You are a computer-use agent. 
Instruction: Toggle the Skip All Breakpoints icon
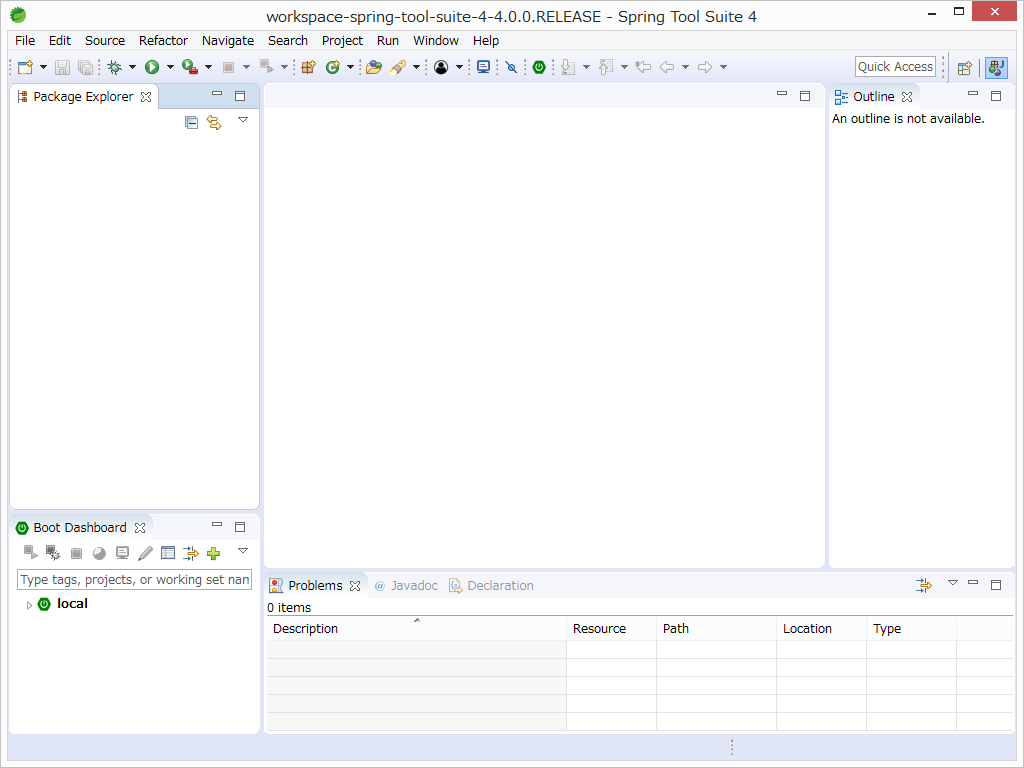(x=511, y=67)
